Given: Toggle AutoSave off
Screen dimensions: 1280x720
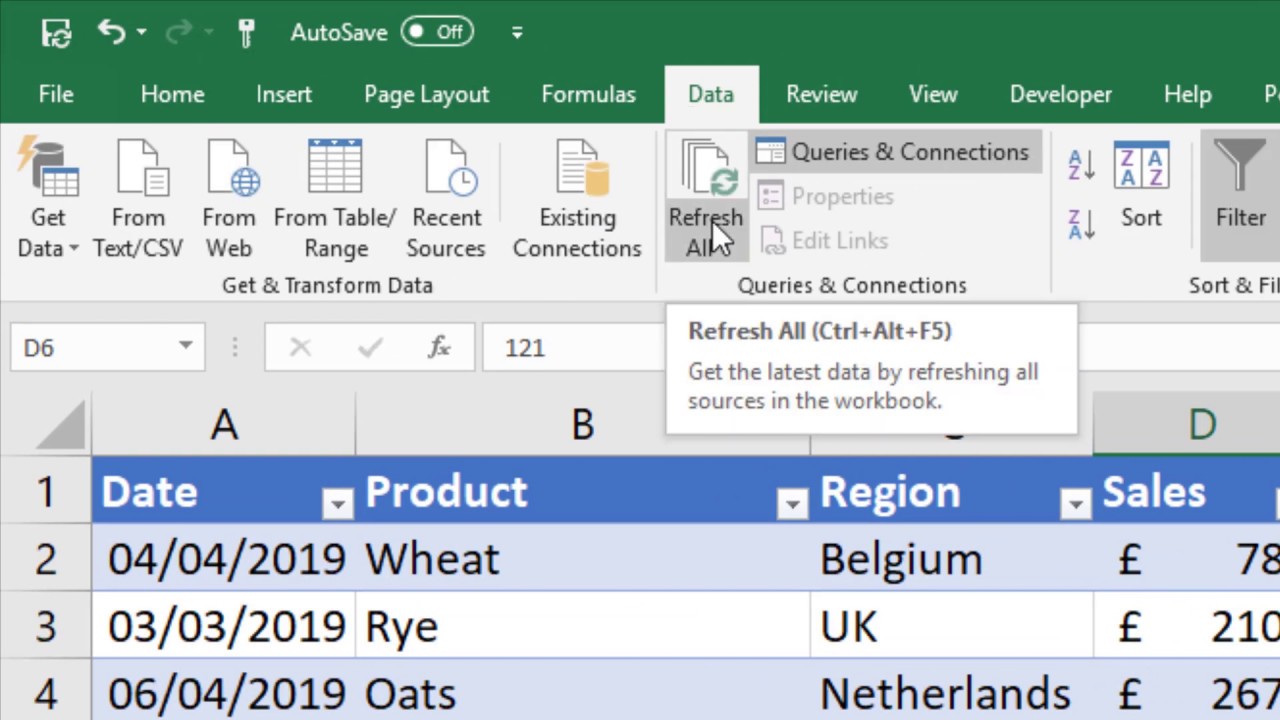Looking at the screenshot, I should pyautogui.click(x=437, y=31).
